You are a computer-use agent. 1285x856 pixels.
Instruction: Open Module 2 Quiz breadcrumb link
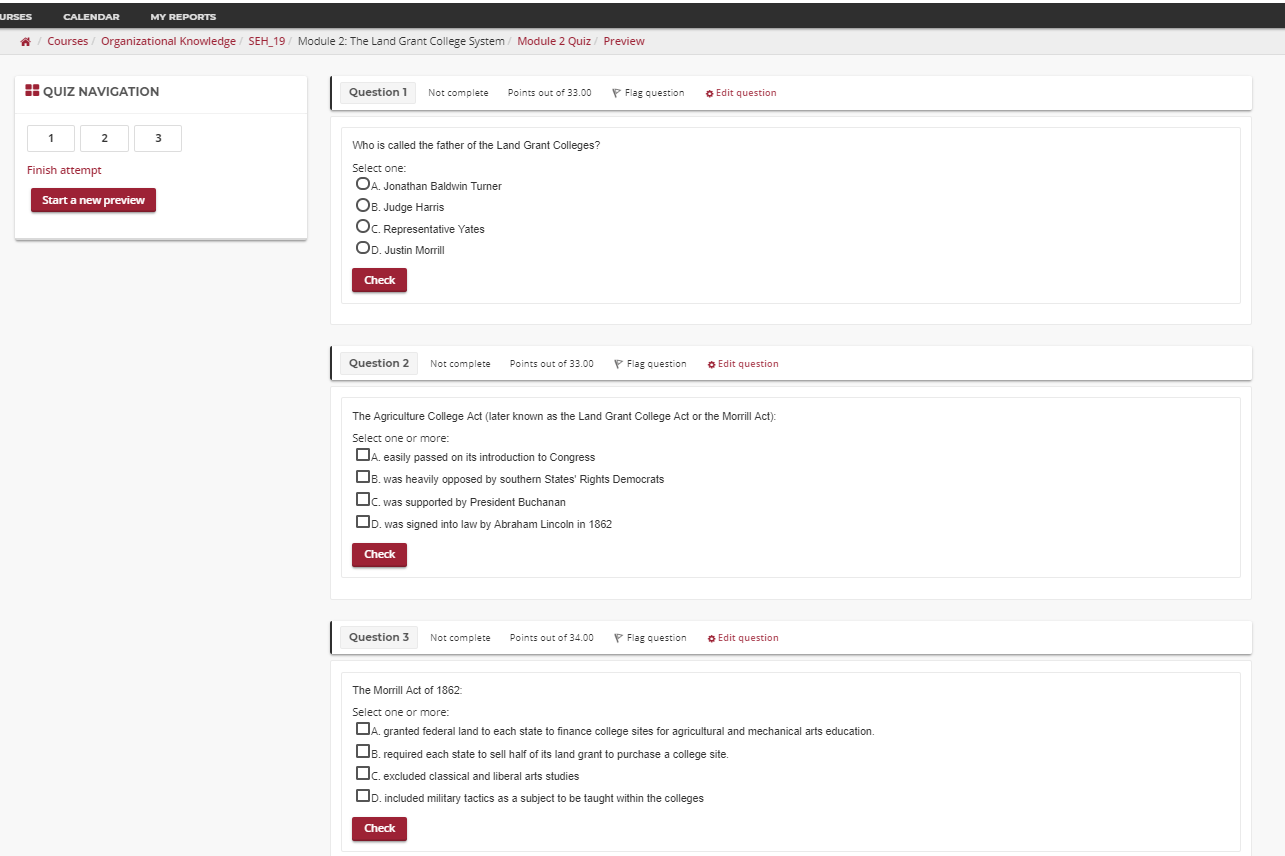[554, 42]
